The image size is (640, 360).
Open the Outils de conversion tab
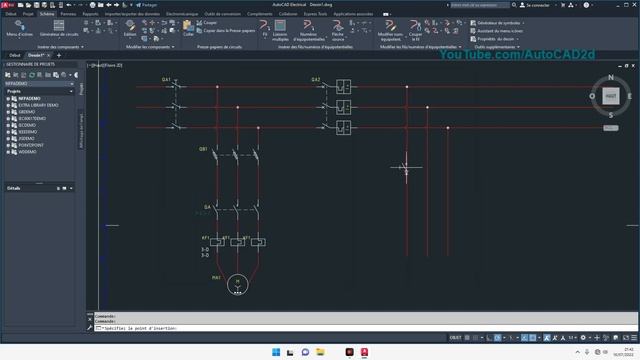tap(222, 14)
